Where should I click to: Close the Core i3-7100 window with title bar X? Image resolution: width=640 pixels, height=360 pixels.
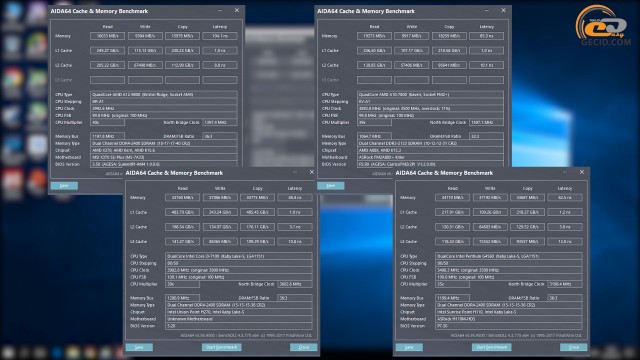click(312, 172)
